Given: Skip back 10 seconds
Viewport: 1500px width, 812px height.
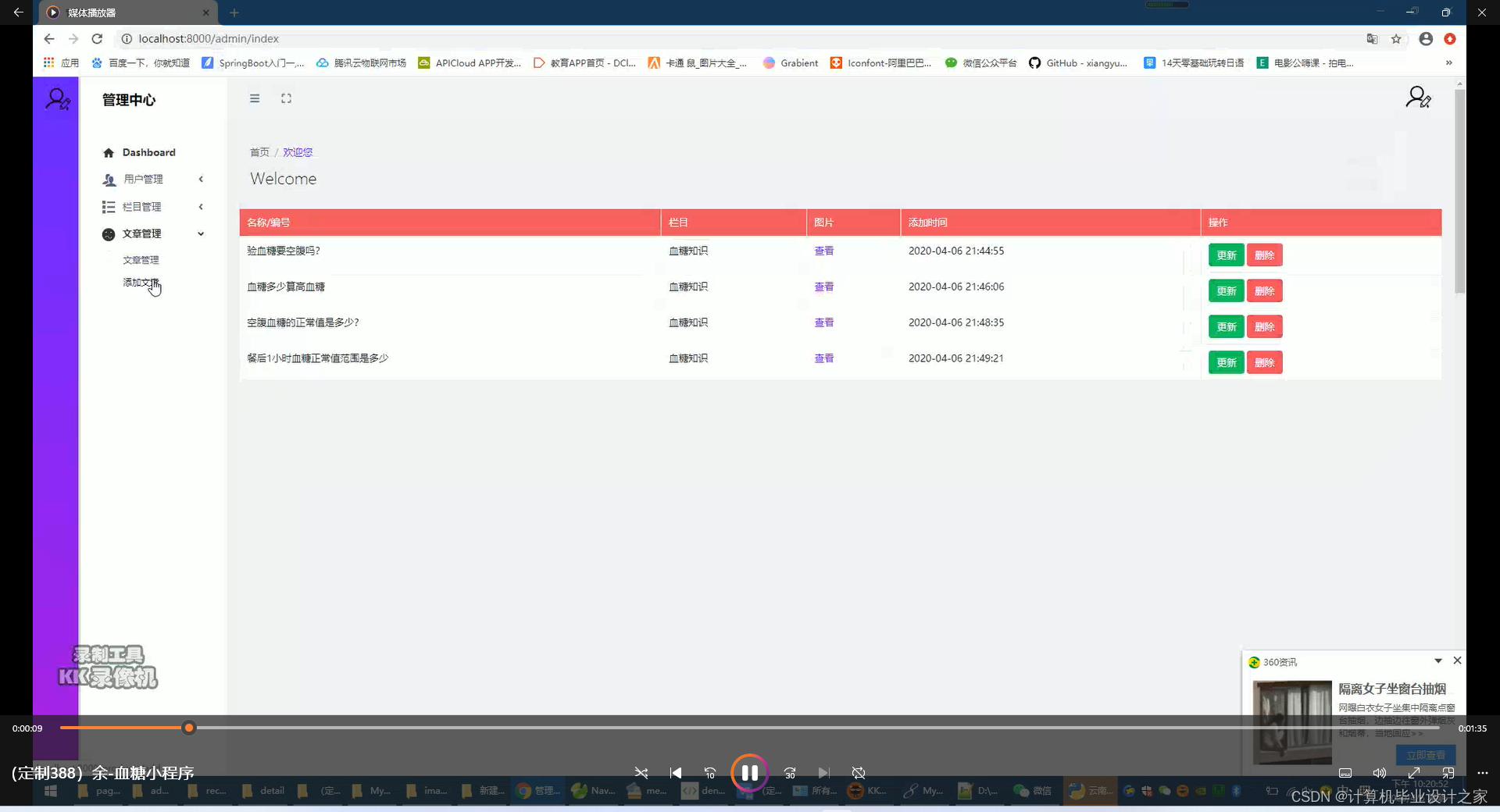Looking at the screenshot, I should tap(710, 773).
